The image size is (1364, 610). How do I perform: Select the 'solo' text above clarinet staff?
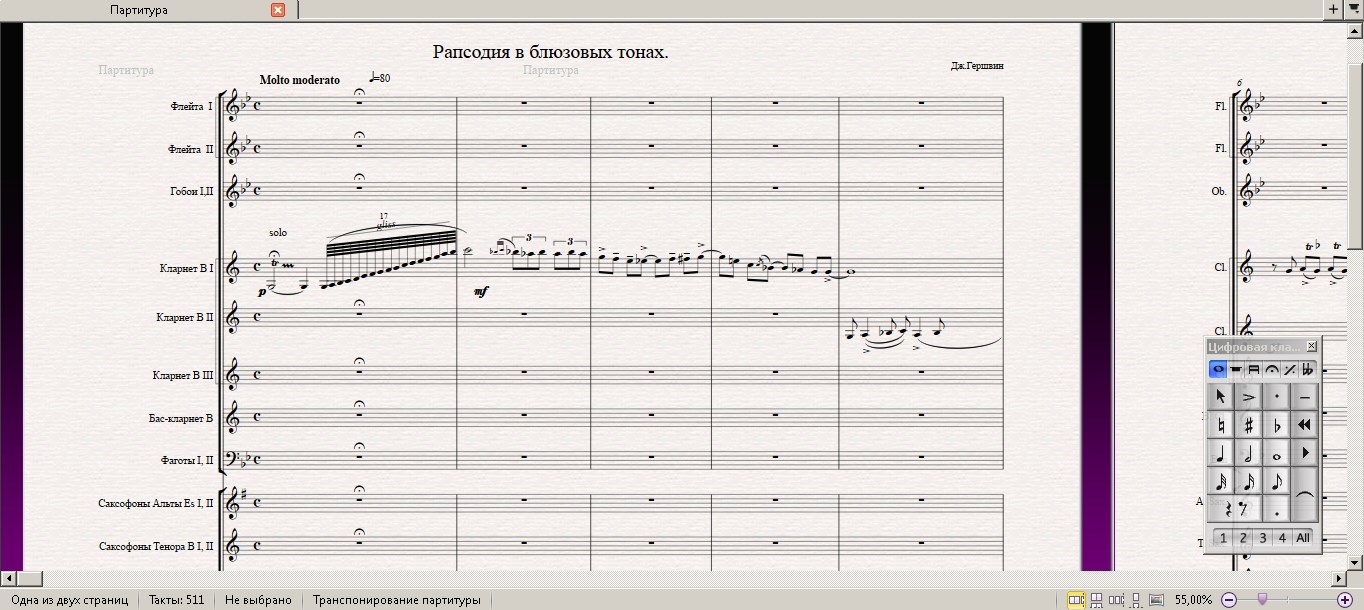[x=278, y=233]
